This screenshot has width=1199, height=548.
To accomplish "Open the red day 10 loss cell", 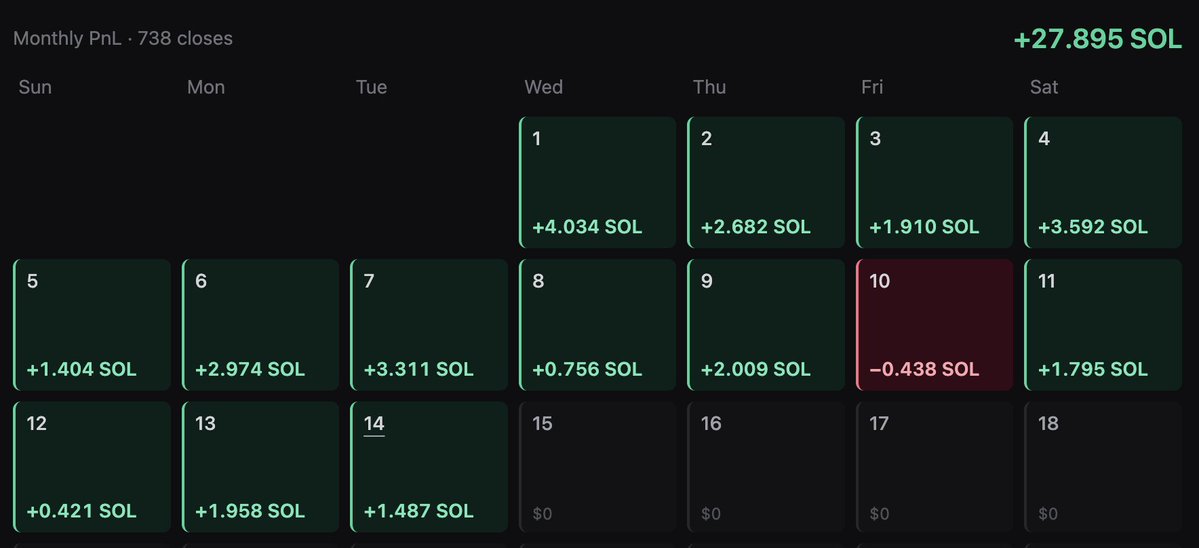I will [x=934, y=325].
